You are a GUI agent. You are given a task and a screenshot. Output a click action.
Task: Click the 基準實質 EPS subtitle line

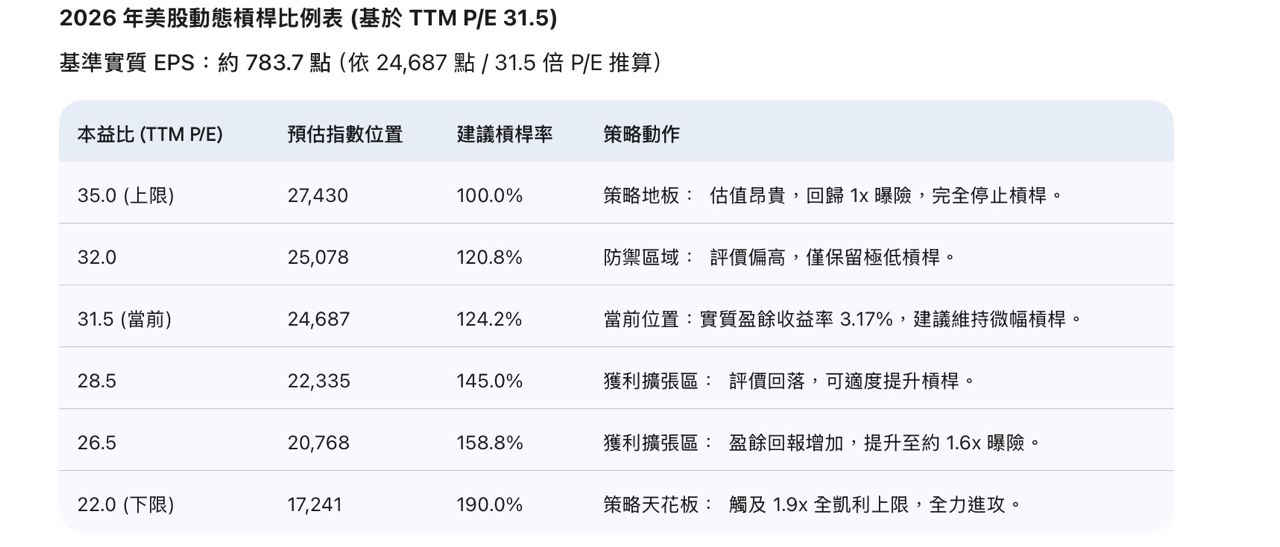pyautogui.click(x=360, y=63)
